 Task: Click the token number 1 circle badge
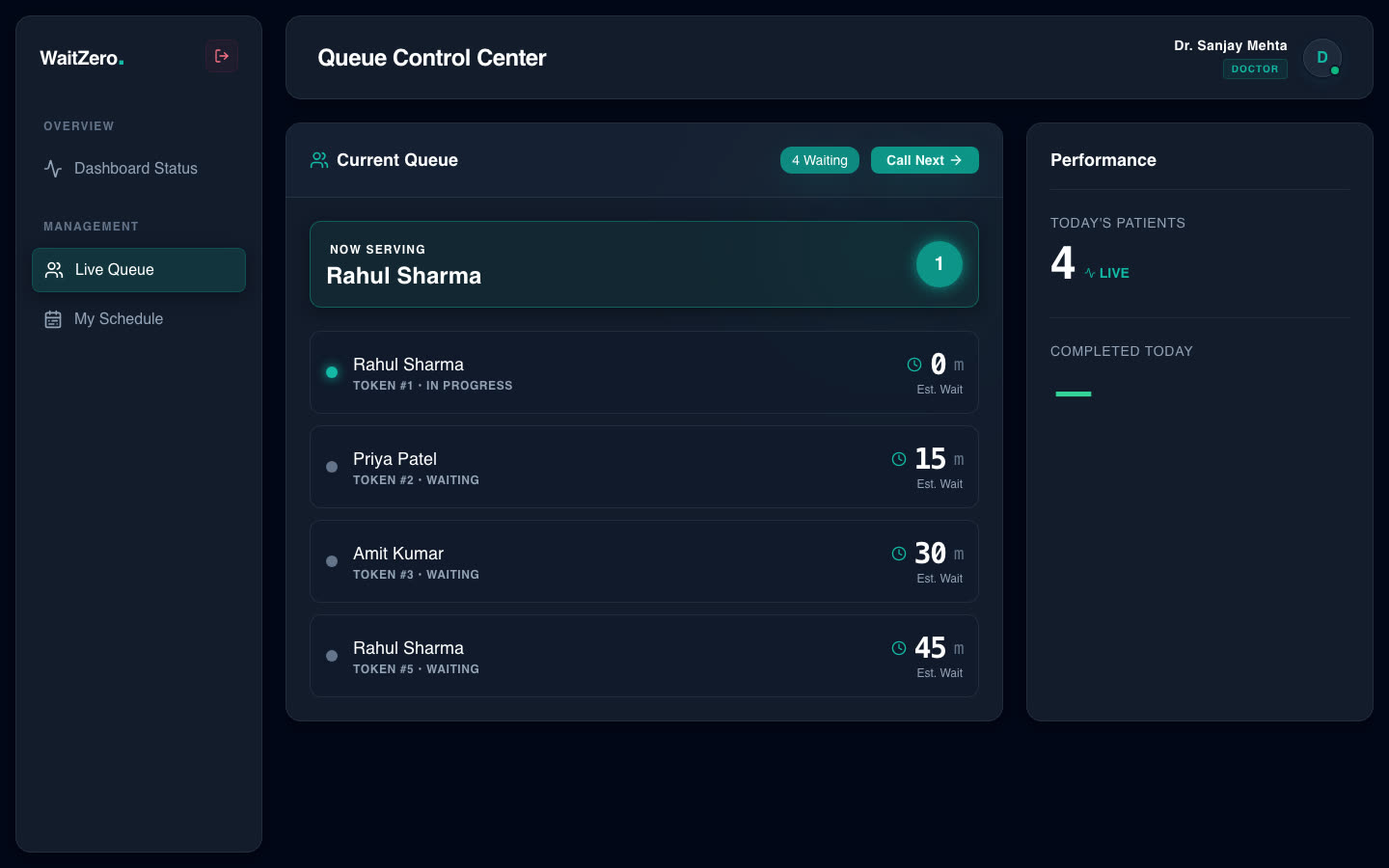pyautogui.click(x=940, y=264)
